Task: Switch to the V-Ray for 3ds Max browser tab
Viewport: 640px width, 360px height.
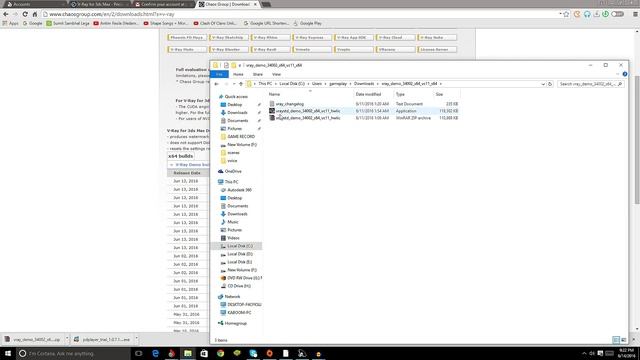Action: 100,4
